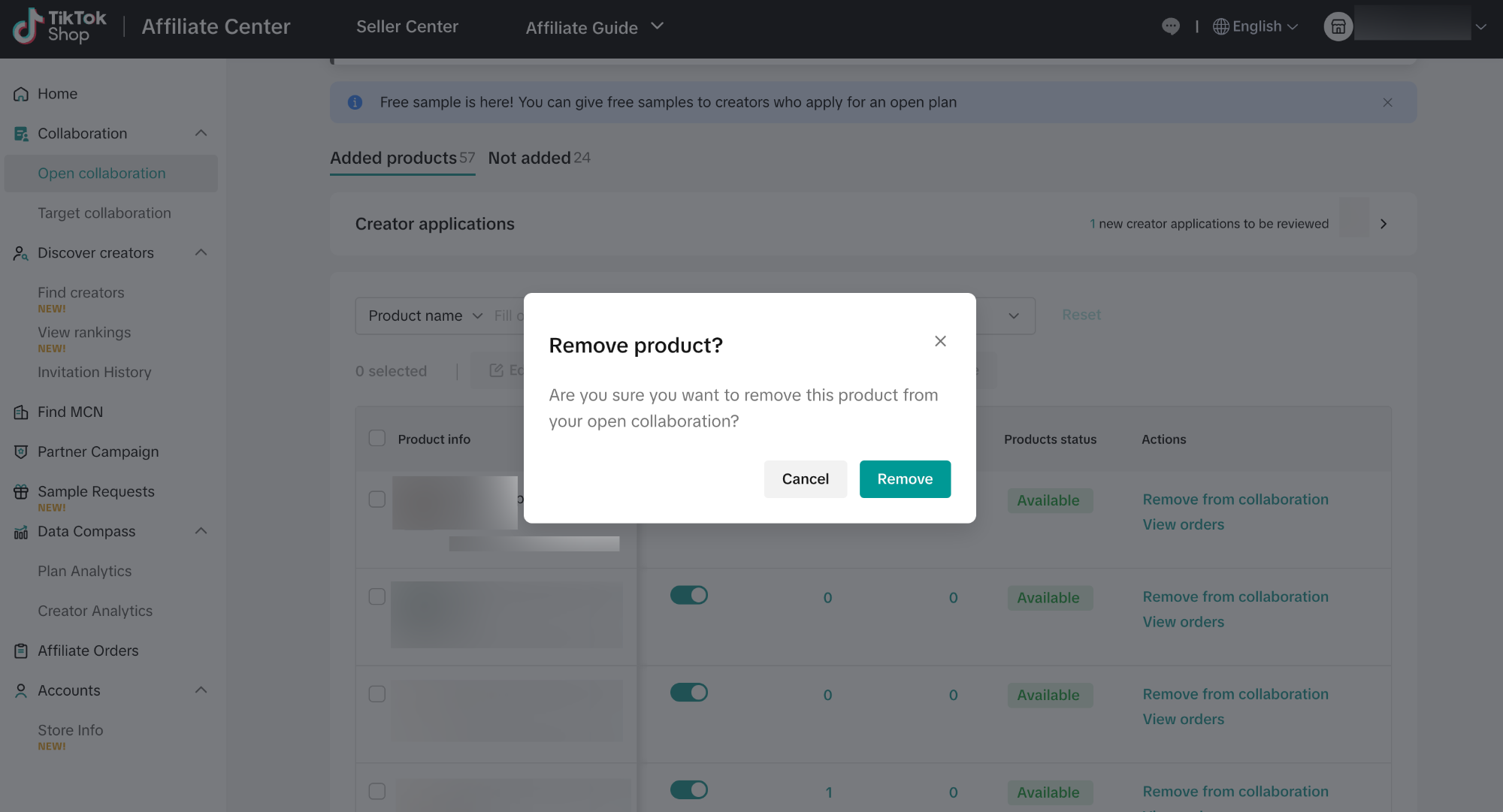Switch to the Not added tab
The height and width of the screenshot is (812, 1503).
(x=538, y=158)
